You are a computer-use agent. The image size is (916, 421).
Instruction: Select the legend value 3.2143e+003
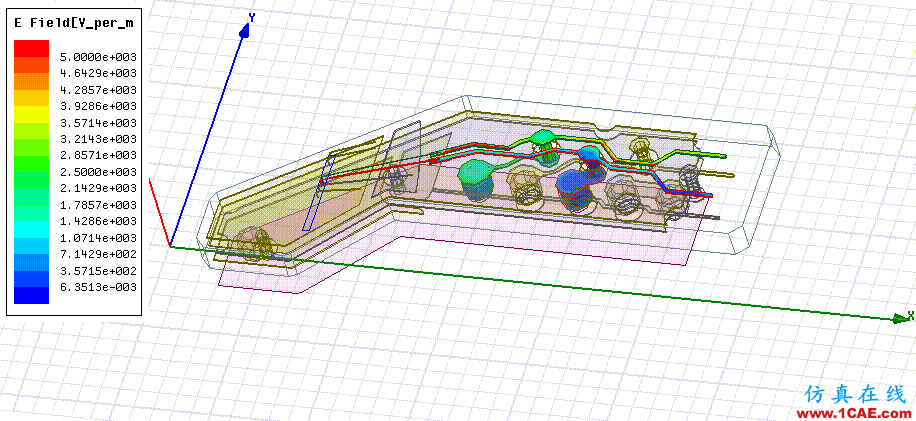pyautogui.click(x=98, y=139)
